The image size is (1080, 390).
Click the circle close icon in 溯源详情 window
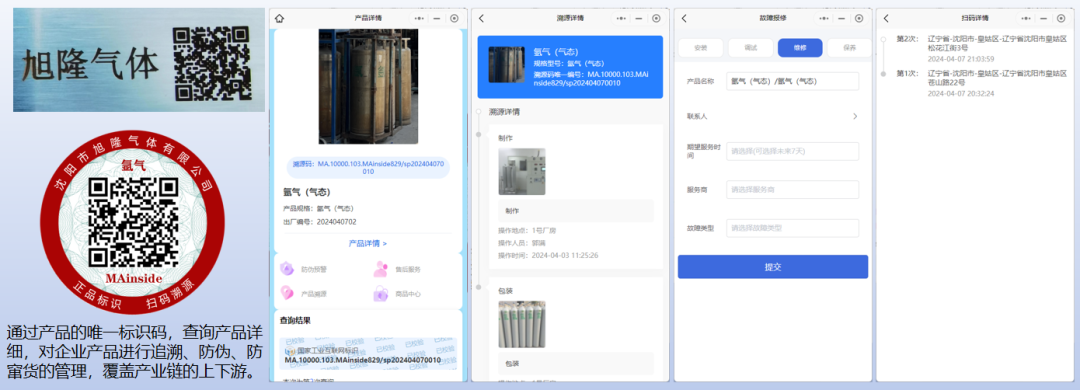656,19
